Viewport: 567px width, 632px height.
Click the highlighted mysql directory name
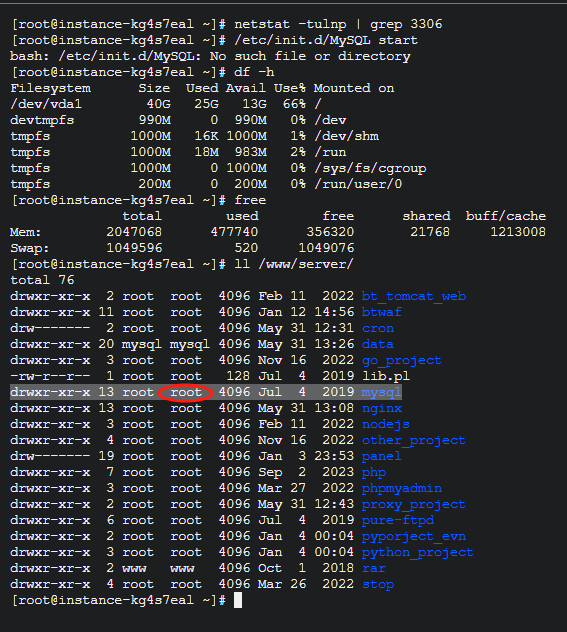click(381, 392)
